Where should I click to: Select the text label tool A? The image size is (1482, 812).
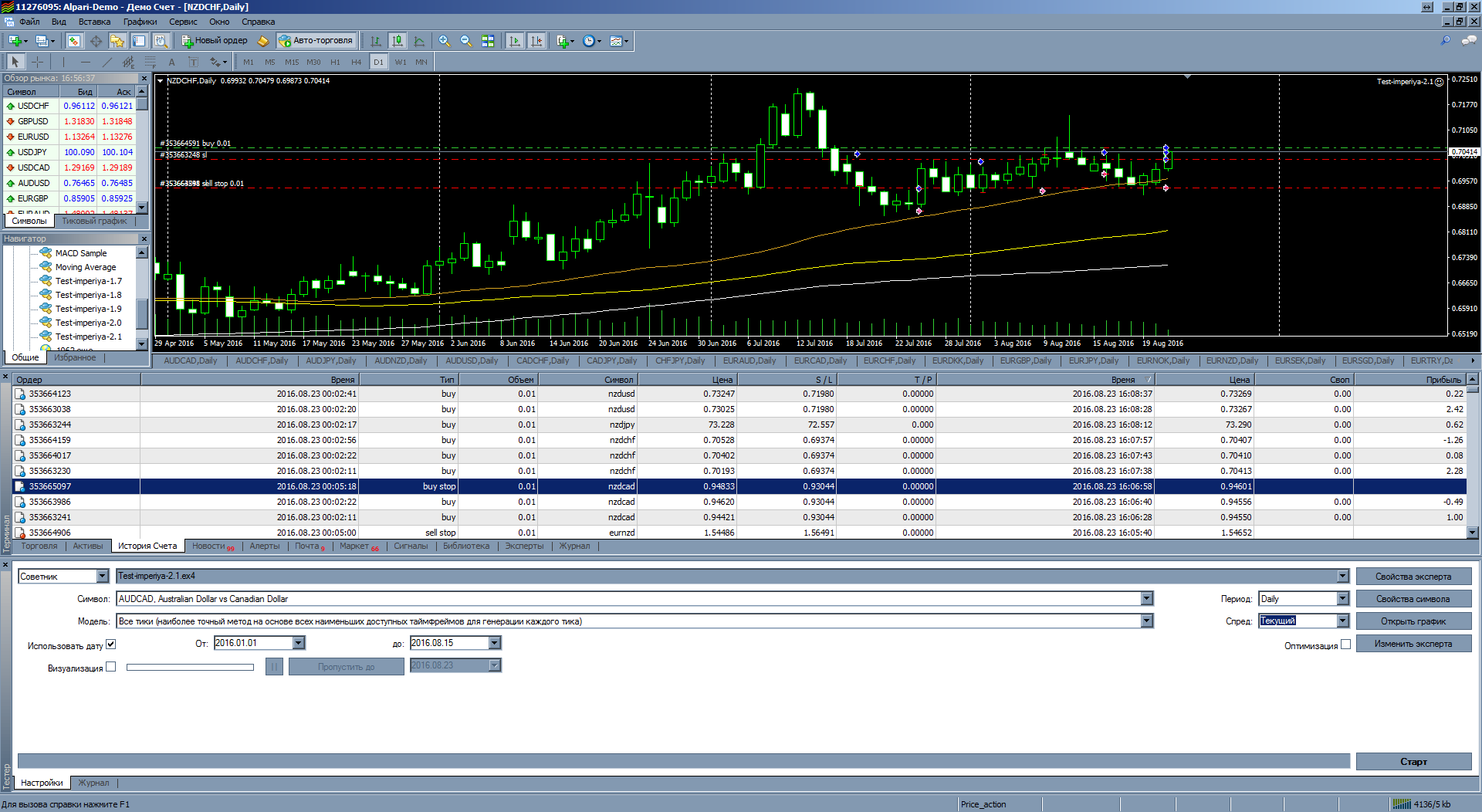click(x=171, y=62)
